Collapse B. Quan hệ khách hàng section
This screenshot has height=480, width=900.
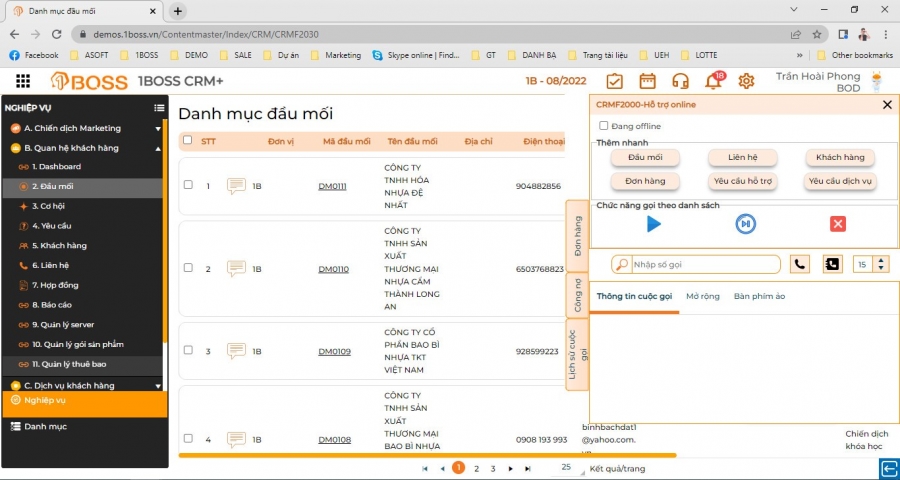(x=158, y=148)
